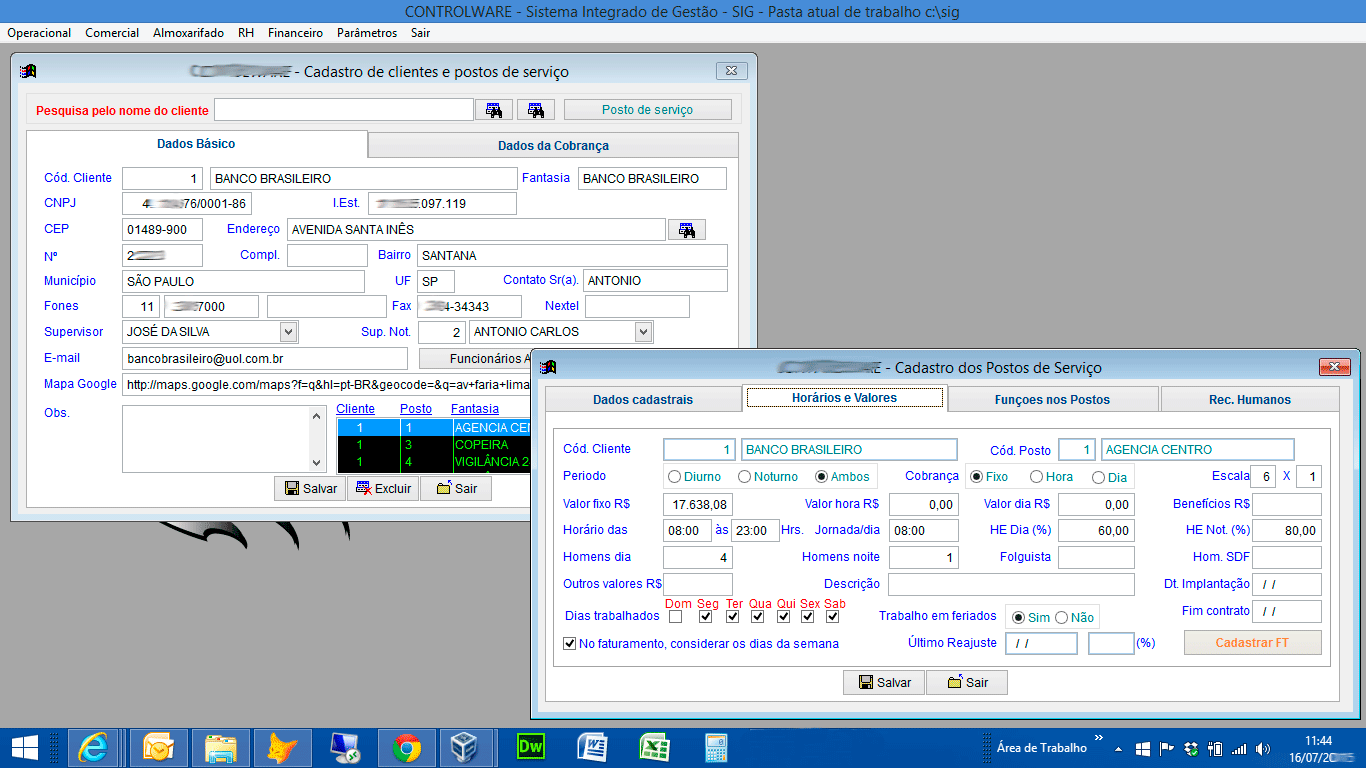Image resolution: width=1366 pixels, height=768 pixels.
Task: Select Sim for Trabalho em feriados
Action: (1018, 618)
